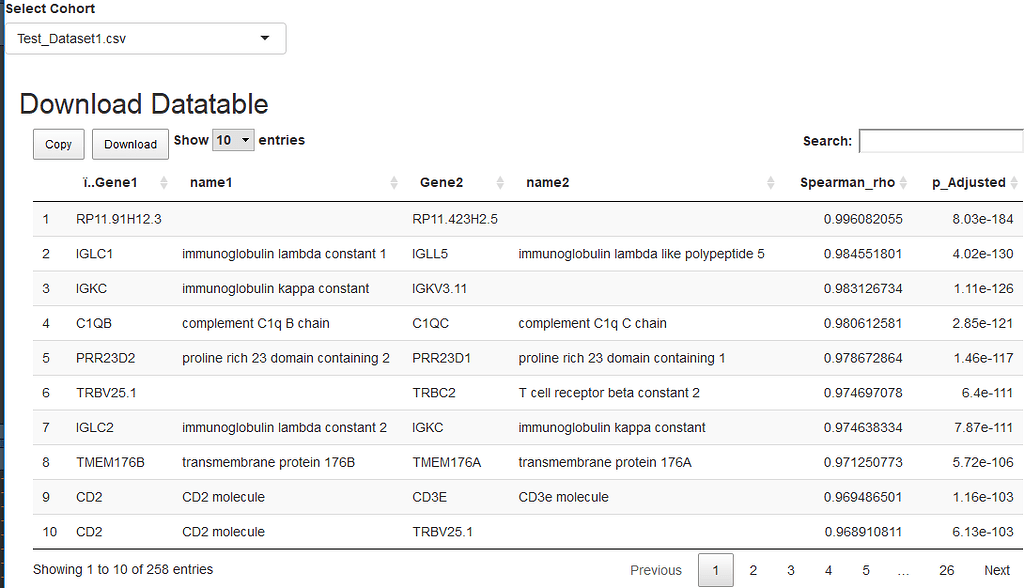Select the TMEM176B table row

tap(400, 462)
